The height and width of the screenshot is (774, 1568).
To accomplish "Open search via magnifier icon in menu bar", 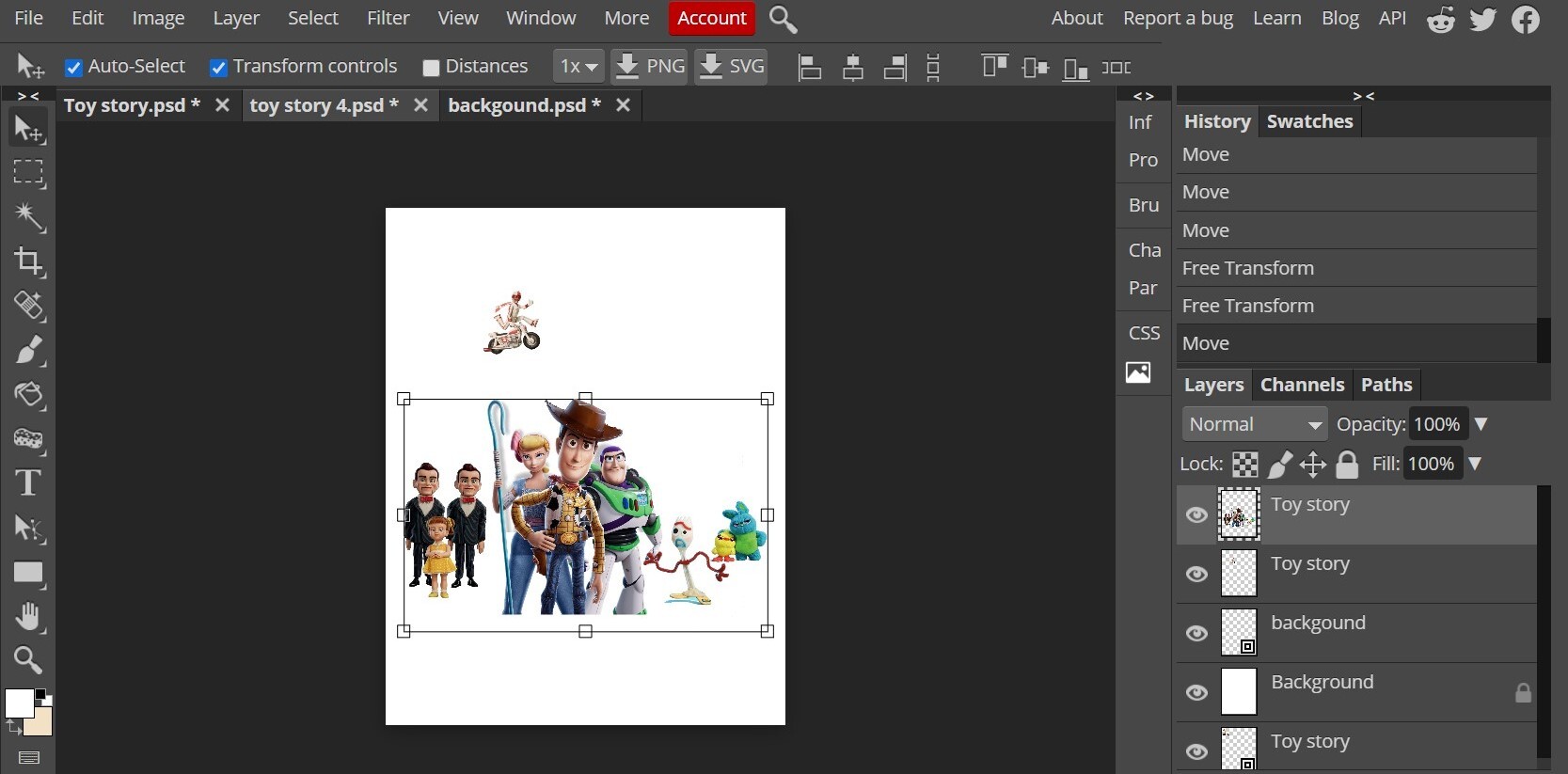I will click(783, 19).
